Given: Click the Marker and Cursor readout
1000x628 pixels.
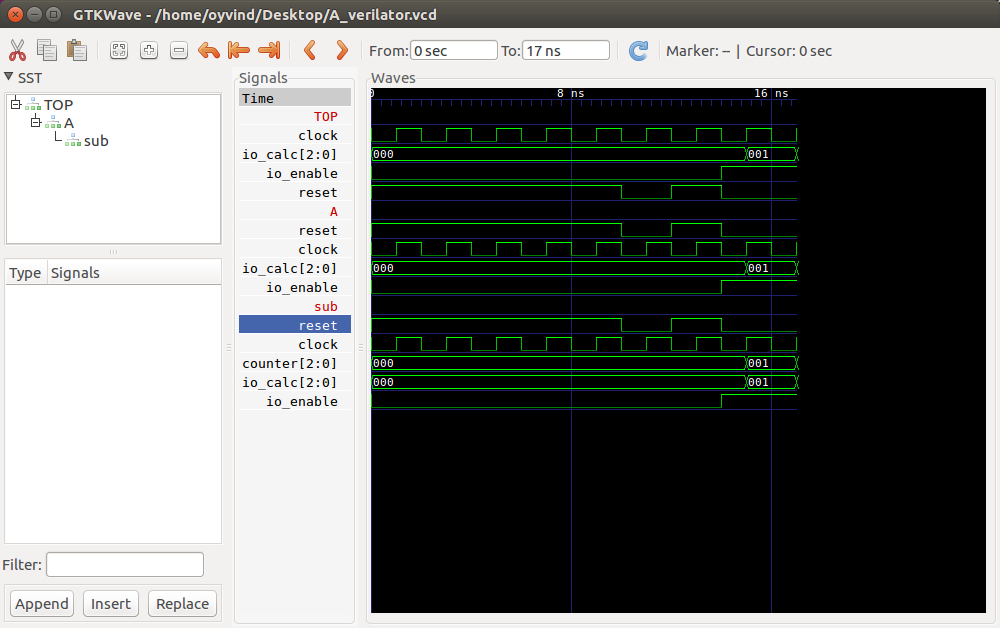Looking at the screenshot, I should [x=749, y=51].
